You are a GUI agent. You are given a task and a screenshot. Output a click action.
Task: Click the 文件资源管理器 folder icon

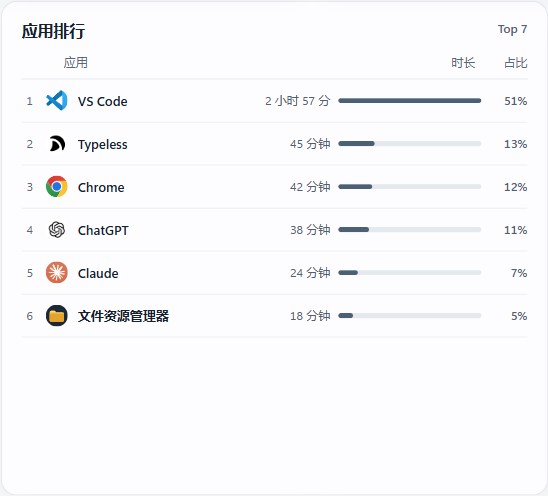[57, 316]
